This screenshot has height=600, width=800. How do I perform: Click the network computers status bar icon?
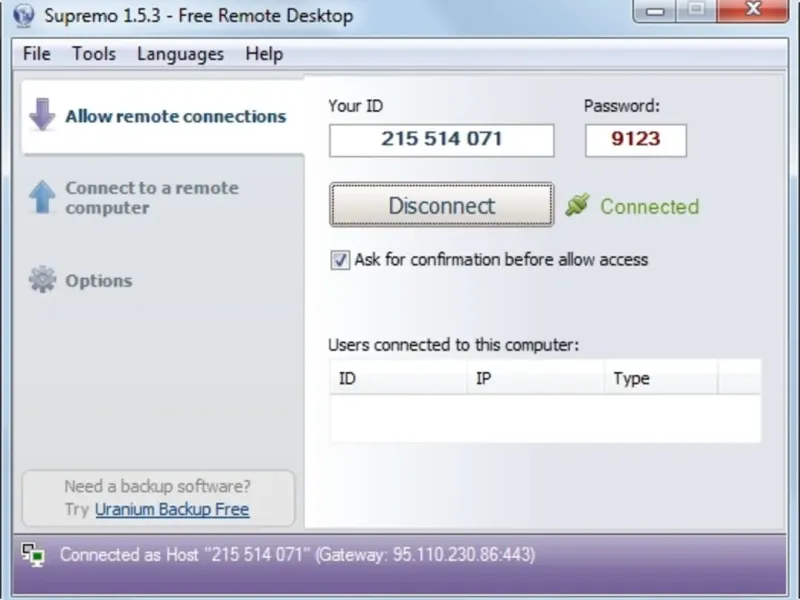(33, 555)
